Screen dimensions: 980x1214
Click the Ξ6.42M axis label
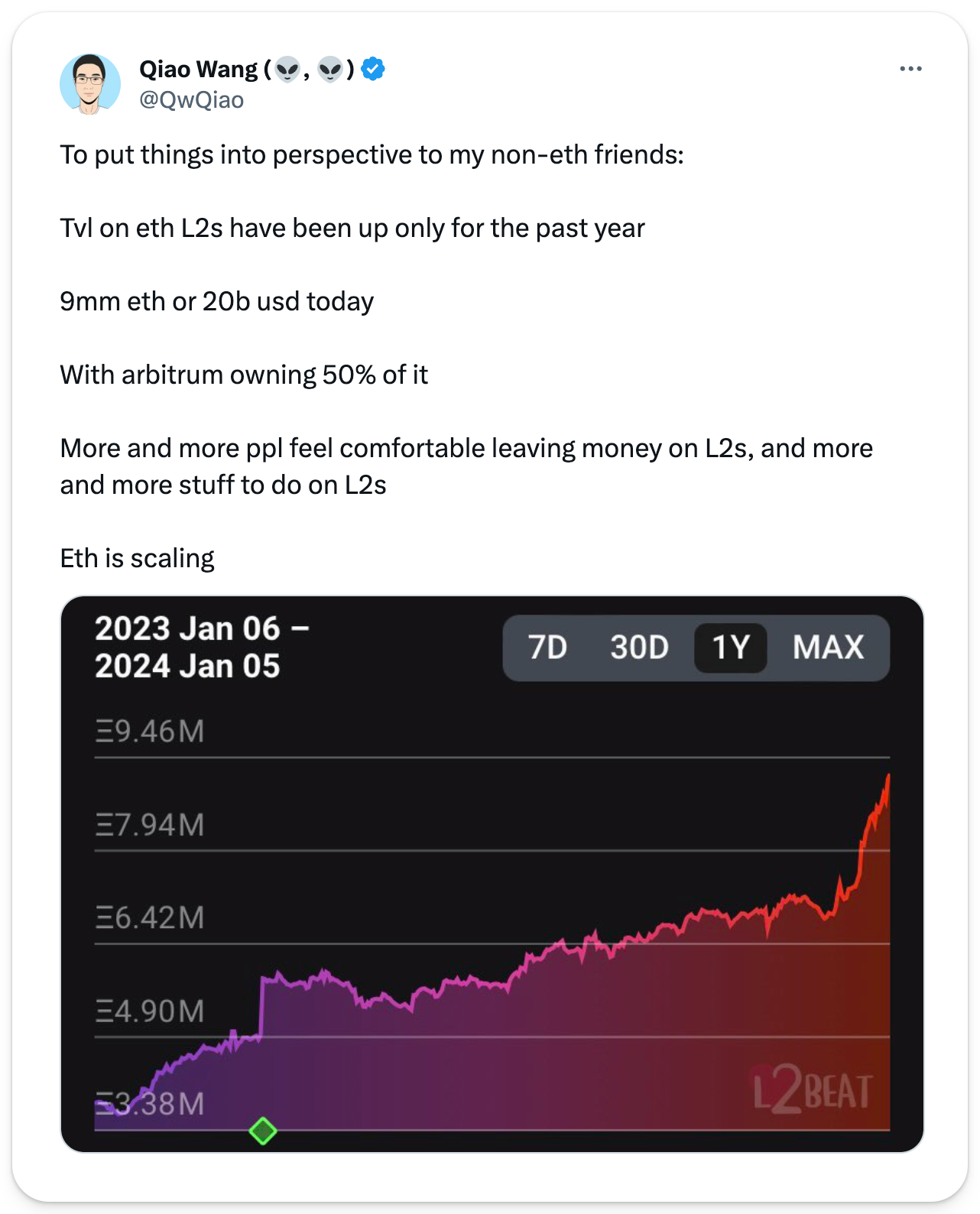pos(150,917)
